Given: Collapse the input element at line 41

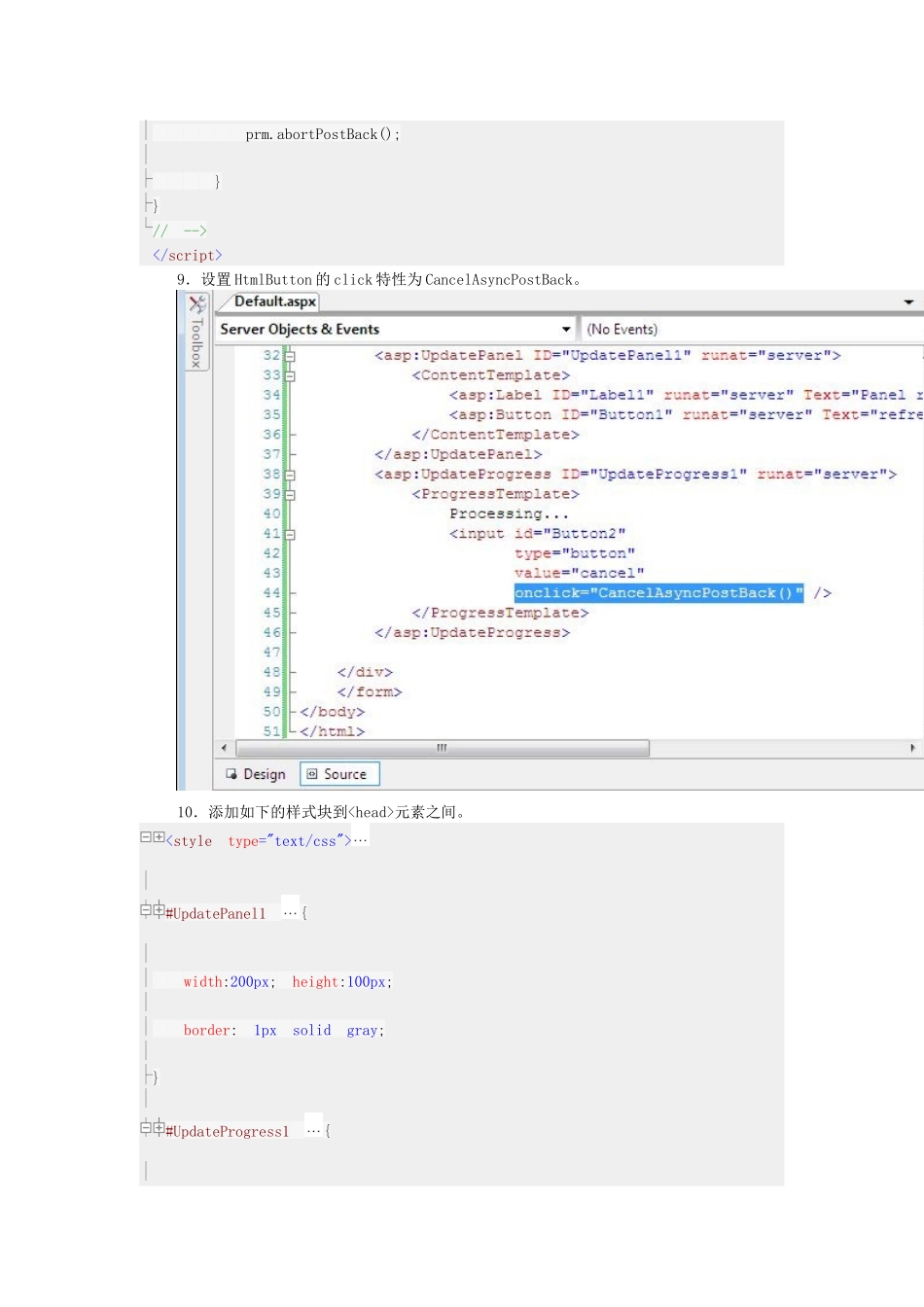Looking at the screenshot, I should [x=290, y=534].
